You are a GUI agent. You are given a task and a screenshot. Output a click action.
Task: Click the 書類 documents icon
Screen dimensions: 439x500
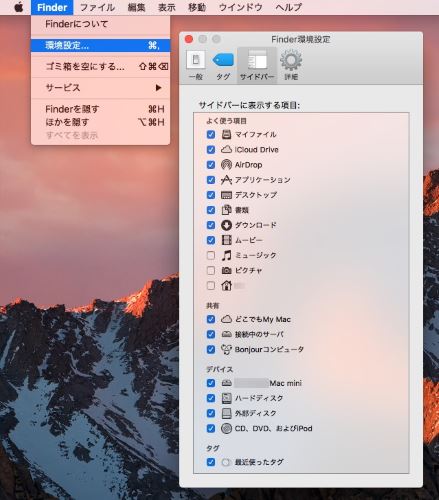226,210
